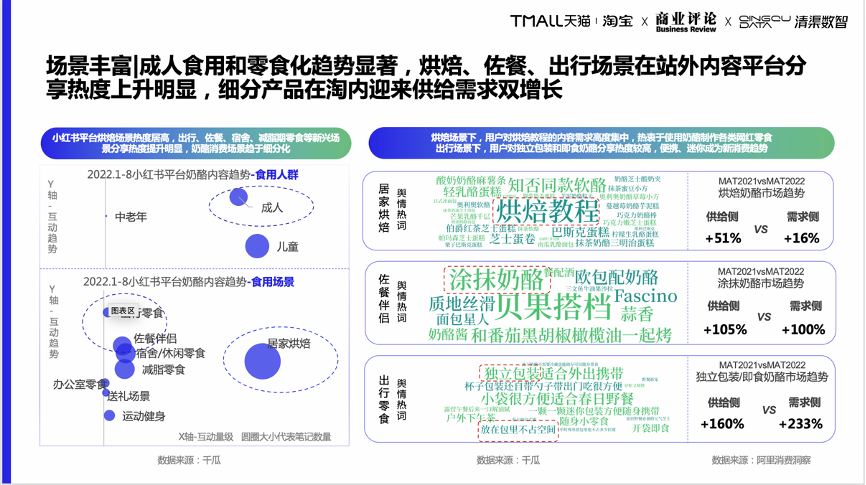Image resolution: width=866 pixels, height=485 pixels.
Task: Click the +160% supply figure
Action: pyautogui.click(x=722, y=424)
